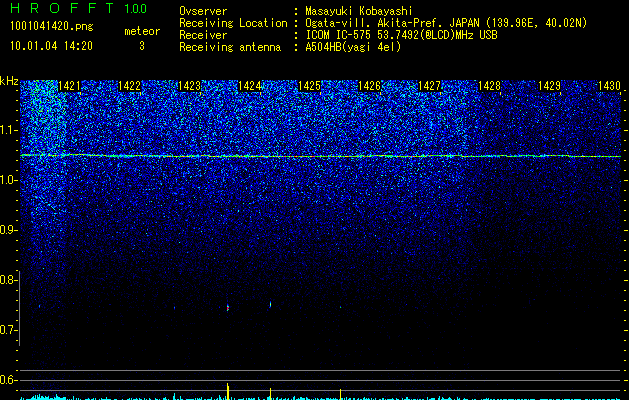Viewport: 629px width, 400px height.
Task: Click the 1426 time marker
Action: pyautogui.click(x=369, y=86)
